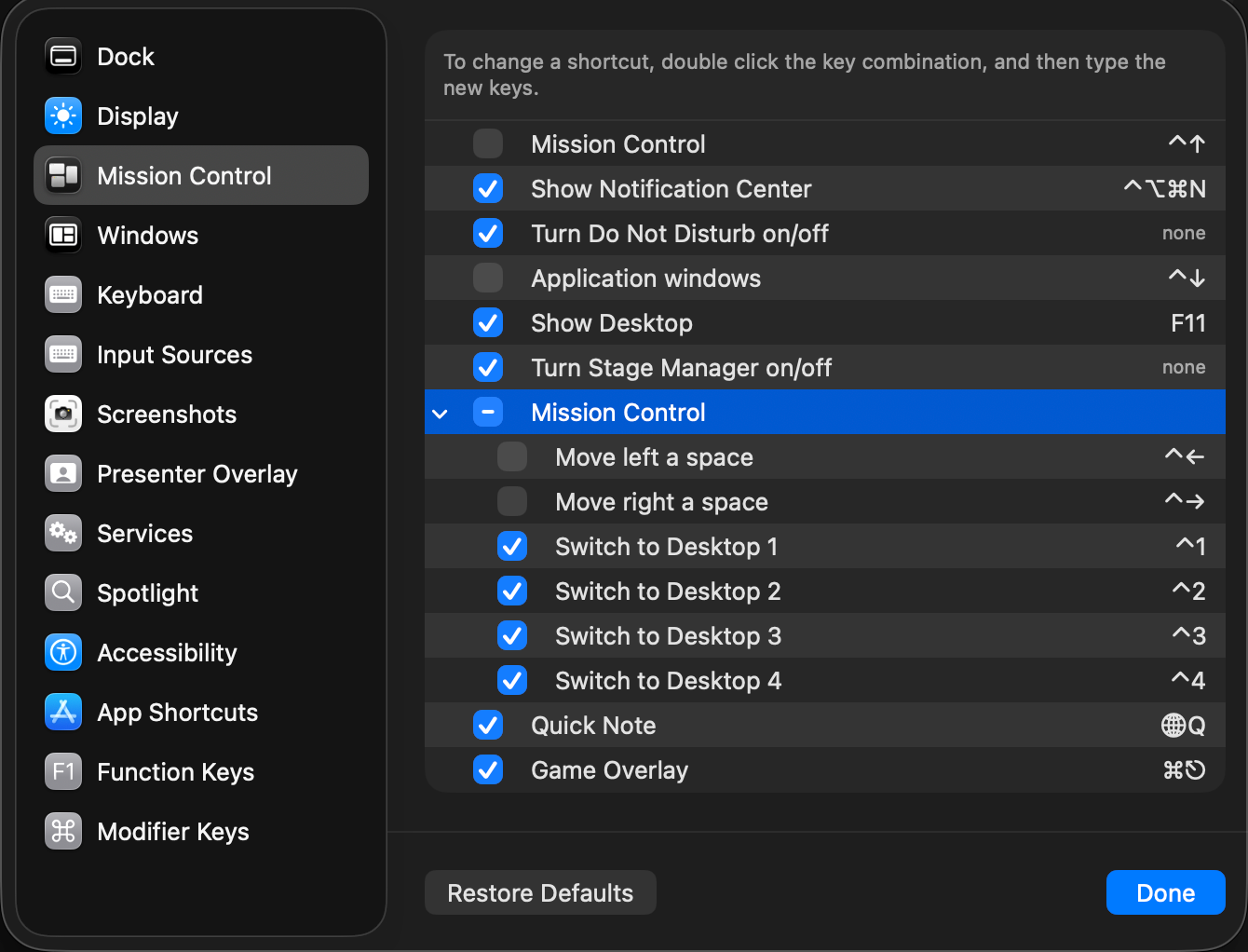This screenshot has width=1248, height=952.
Task: Uncheck Switch to Desktop 1
Action: [x=512, y=546]
